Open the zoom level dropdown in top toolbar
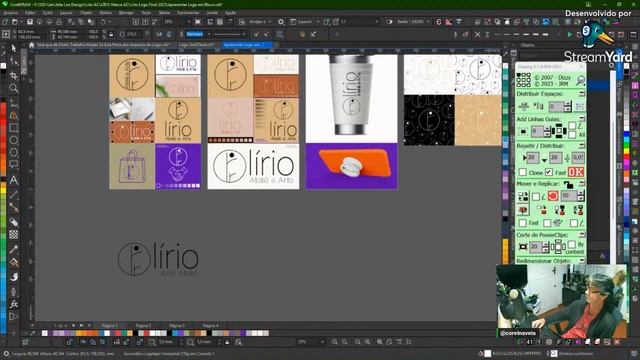This screenshot has width=640, height=360. point(189,22)
